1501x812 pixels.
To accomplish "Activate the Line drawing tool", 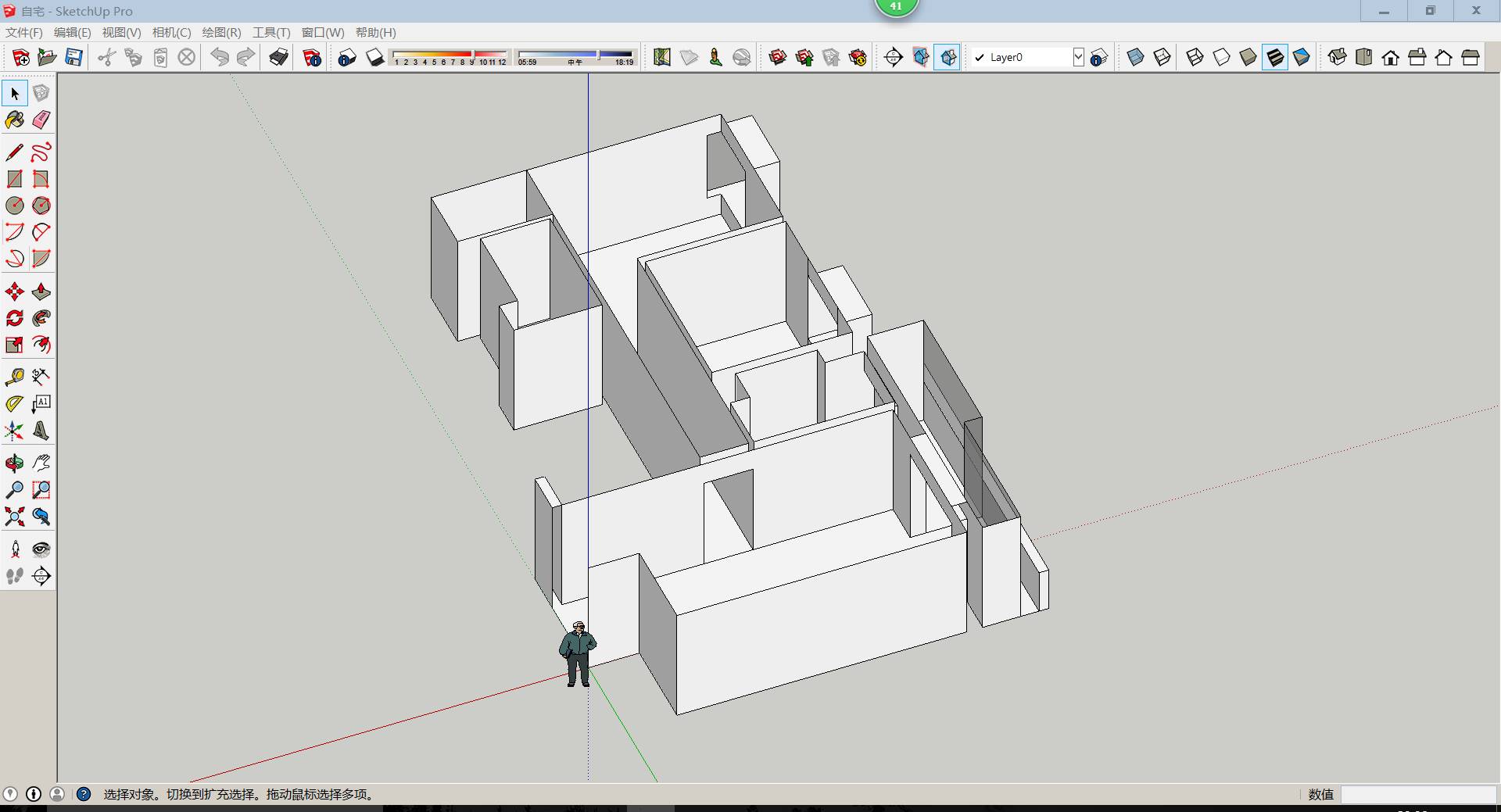I will (15, 152).
